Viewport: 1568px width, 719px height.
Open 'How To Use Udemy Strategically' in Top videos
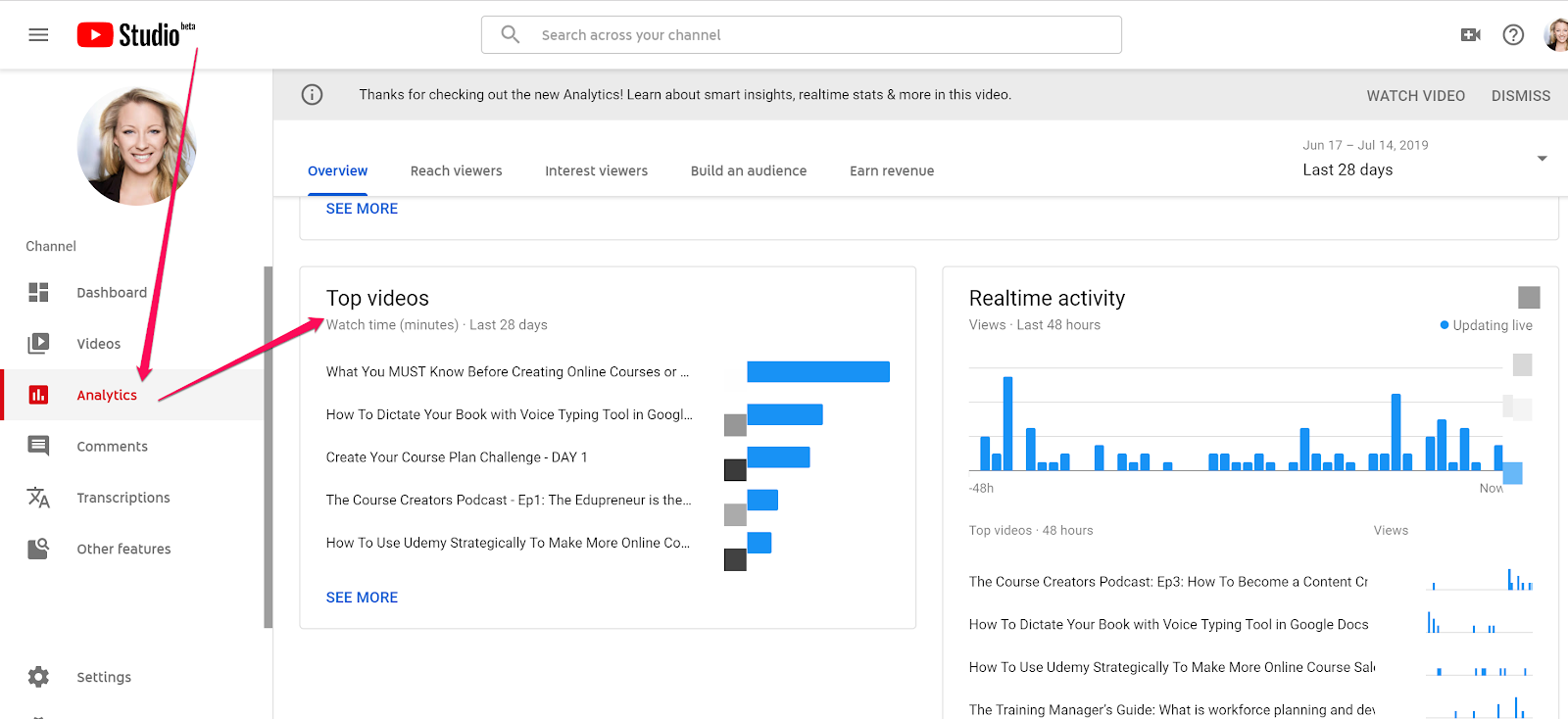pos(508,542)
